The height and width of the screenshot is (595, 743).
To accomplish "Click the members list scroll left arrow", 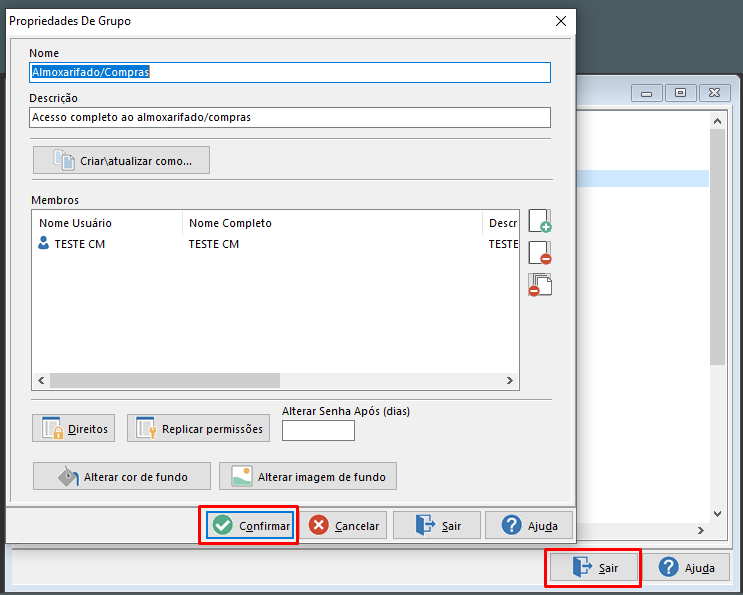I will (x=41, y=380).
